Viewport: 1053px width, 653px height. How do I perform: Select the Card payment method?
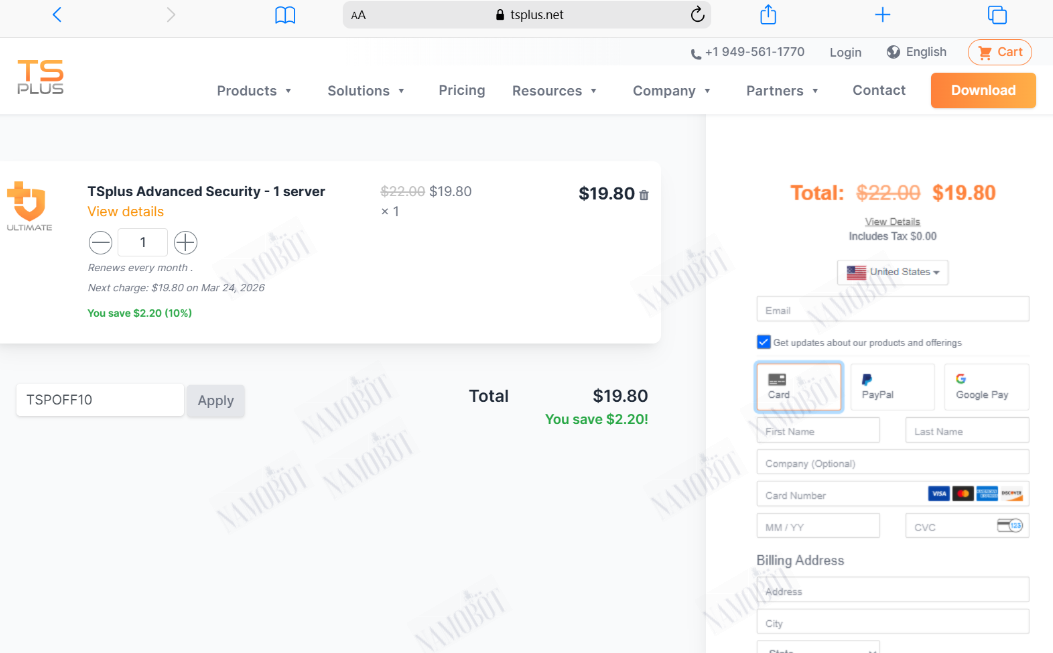click(798, 387)
